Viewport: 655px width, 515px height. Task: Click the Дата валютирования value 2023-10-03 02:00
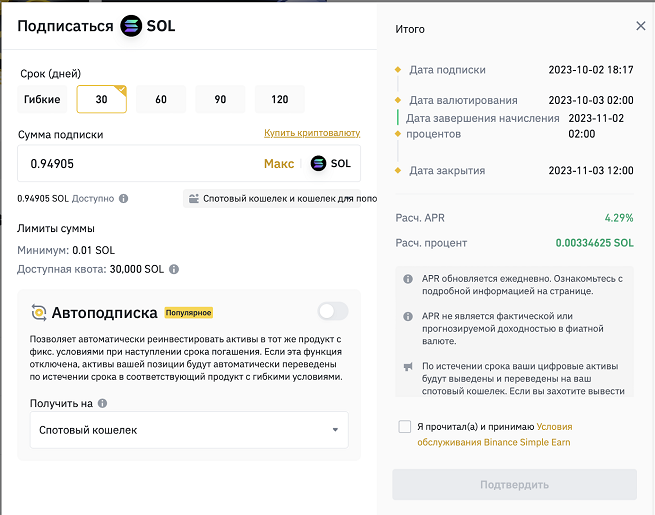[x=591, y=100]
